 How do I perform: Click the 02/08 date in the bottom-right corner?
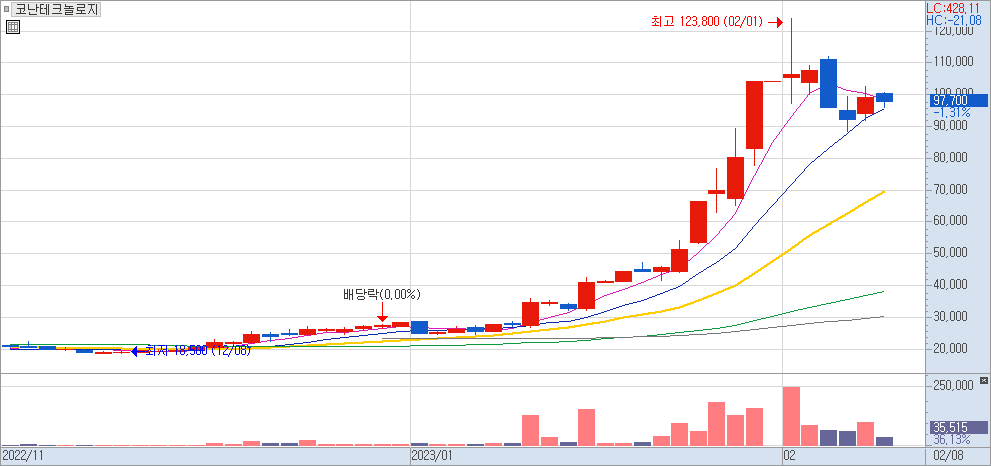click(948, 455)
